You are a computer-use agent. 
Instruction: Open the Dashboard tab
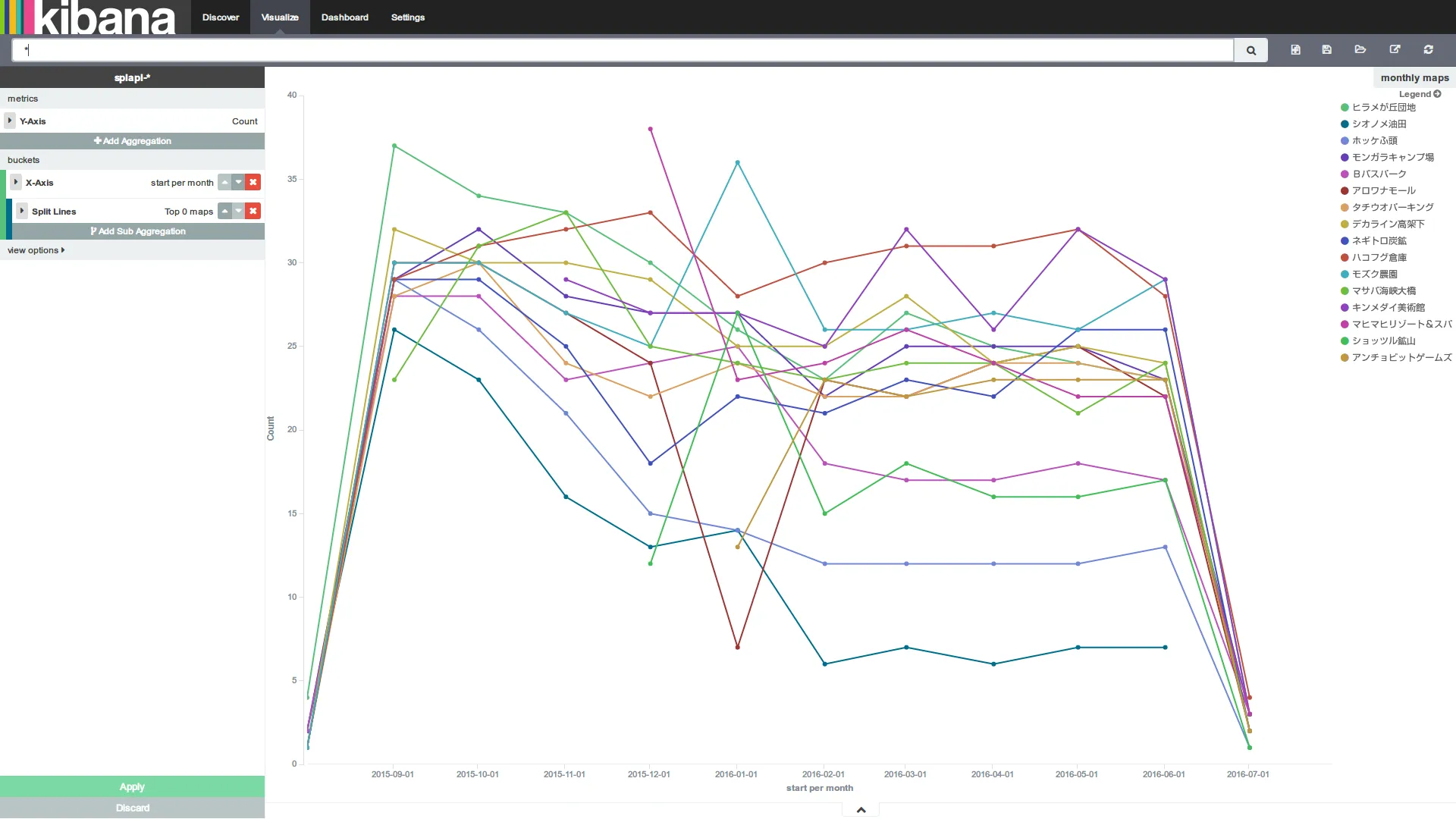[345, 17]
